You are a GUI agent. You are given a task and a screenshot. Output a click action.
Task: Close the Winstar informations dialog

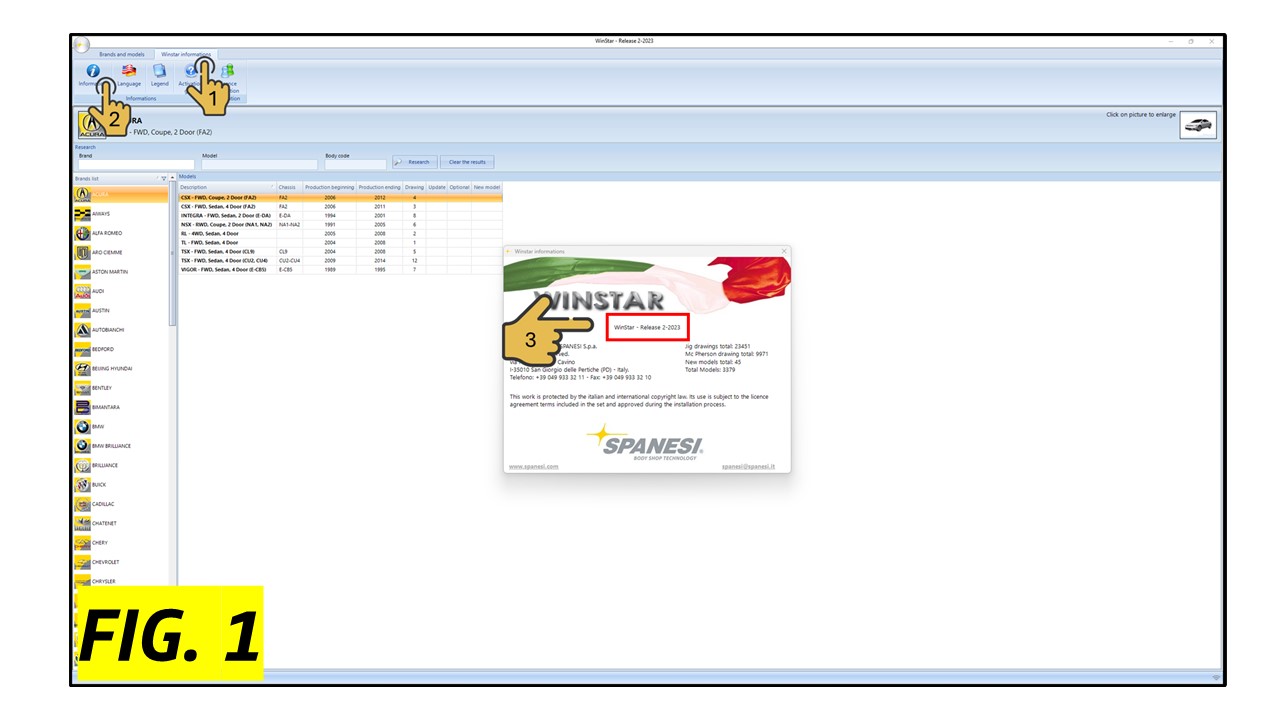784,251
